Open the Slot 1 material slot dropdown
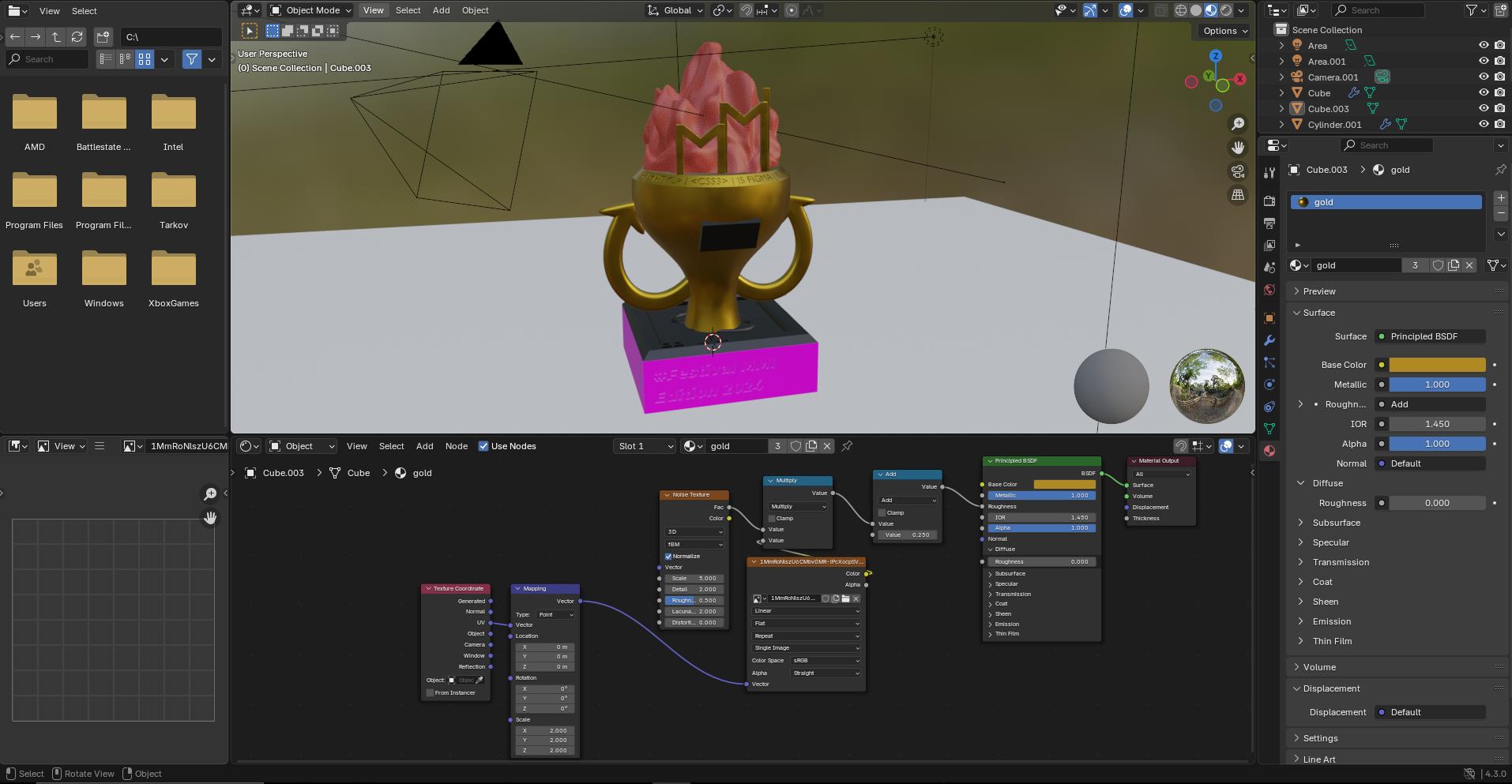The image size is (1512, 784). (645, 446)
